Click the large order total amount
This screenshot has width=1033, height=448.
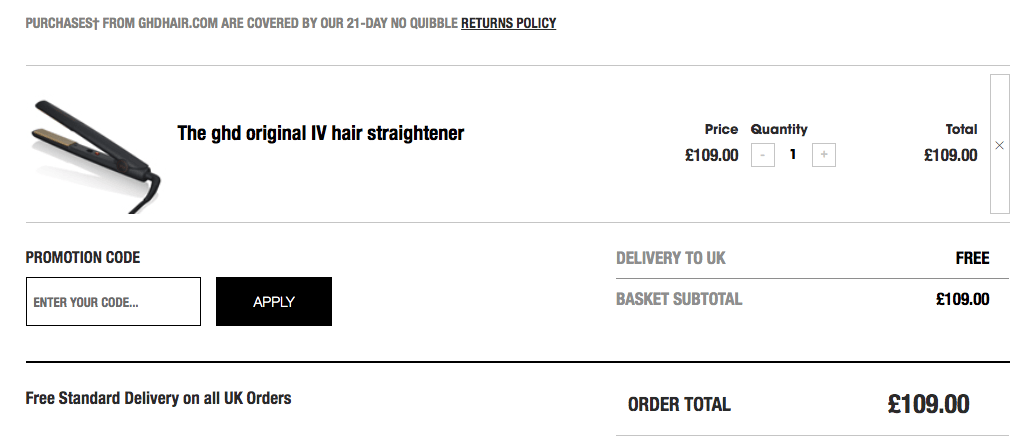point(928,404)
